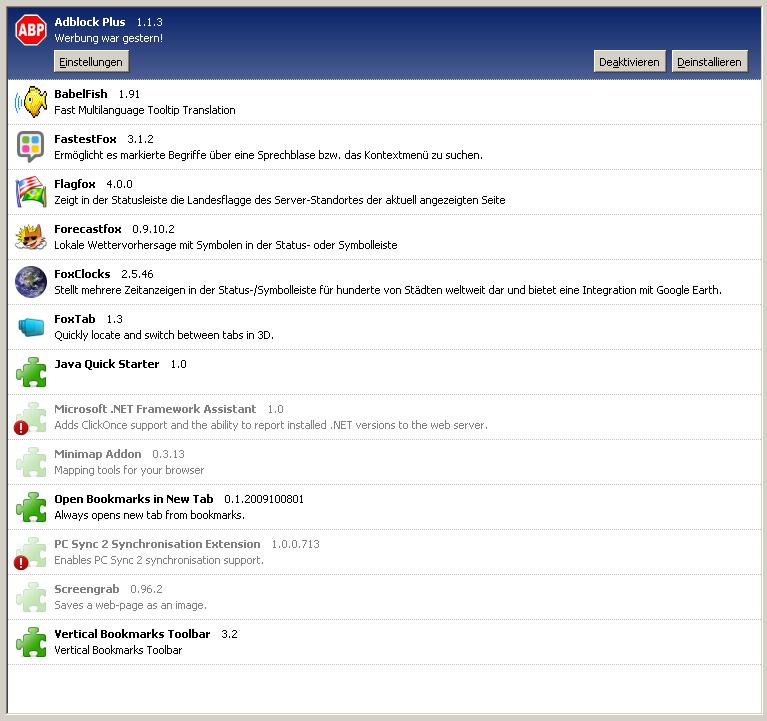767x721 pixels.
Task: Select the BabelFish yellow fish icon
Action: tap(30, 102)
